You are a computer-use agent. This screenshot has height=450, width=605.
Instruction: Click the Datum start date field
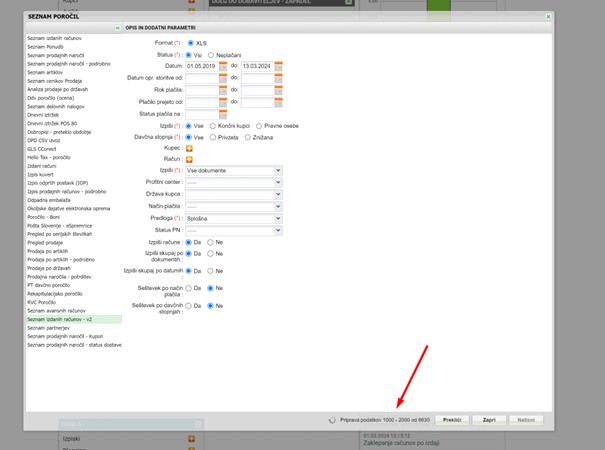(x=202, y=67)
